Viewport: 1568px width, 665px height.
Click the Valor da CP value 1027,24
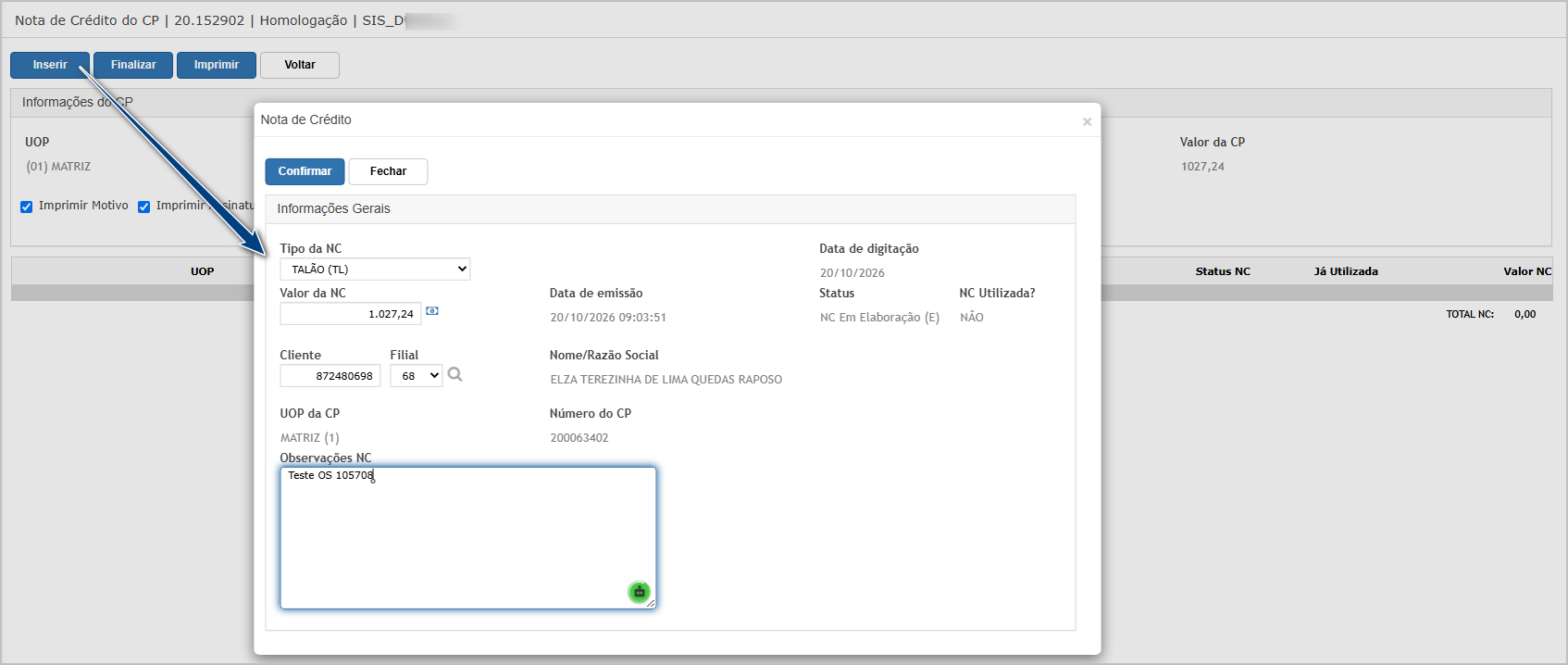[1202, 167]
